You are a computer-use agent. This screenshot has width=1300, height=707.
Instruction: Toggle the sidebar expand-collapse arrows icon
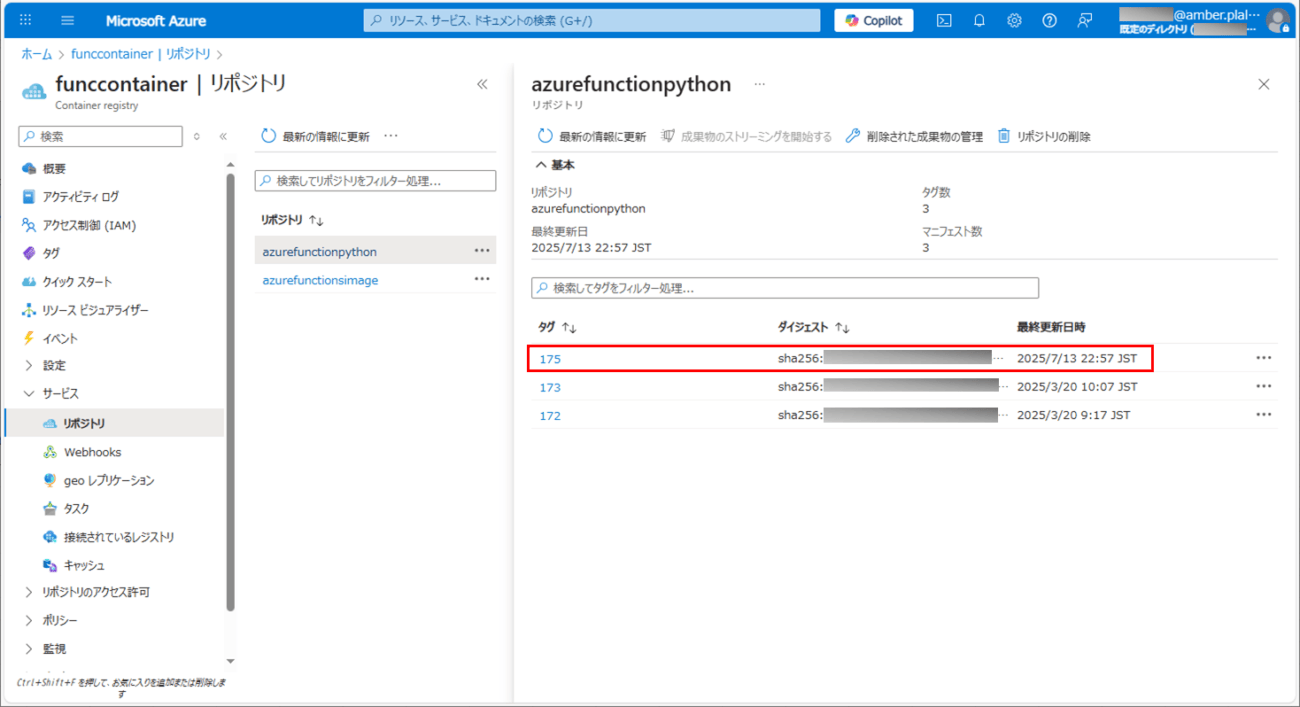[x=197, y=136]
